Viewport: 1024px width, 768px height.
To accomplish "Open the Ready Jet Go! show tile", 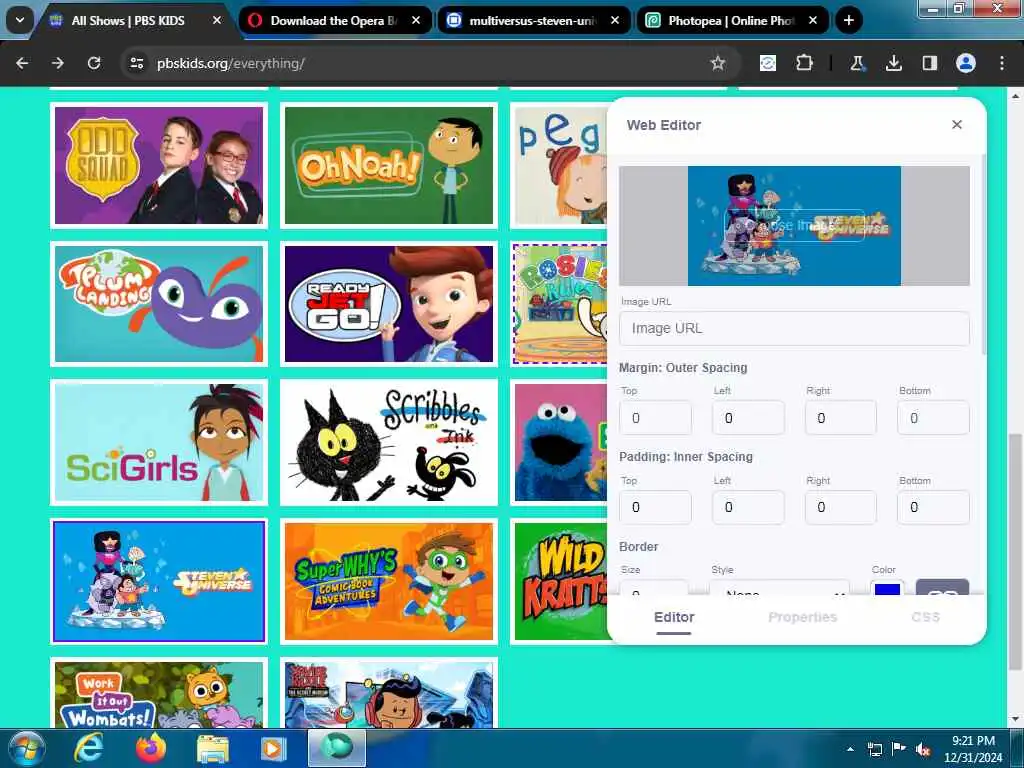I will (389, 304).
